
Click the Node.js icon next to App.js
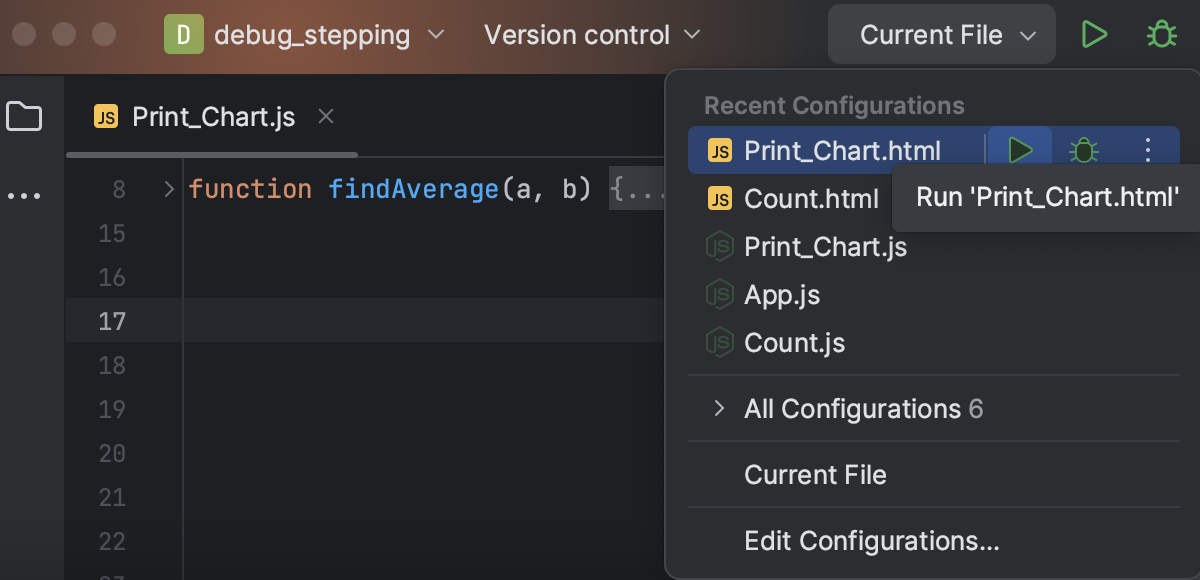click(x=718, y=295)
